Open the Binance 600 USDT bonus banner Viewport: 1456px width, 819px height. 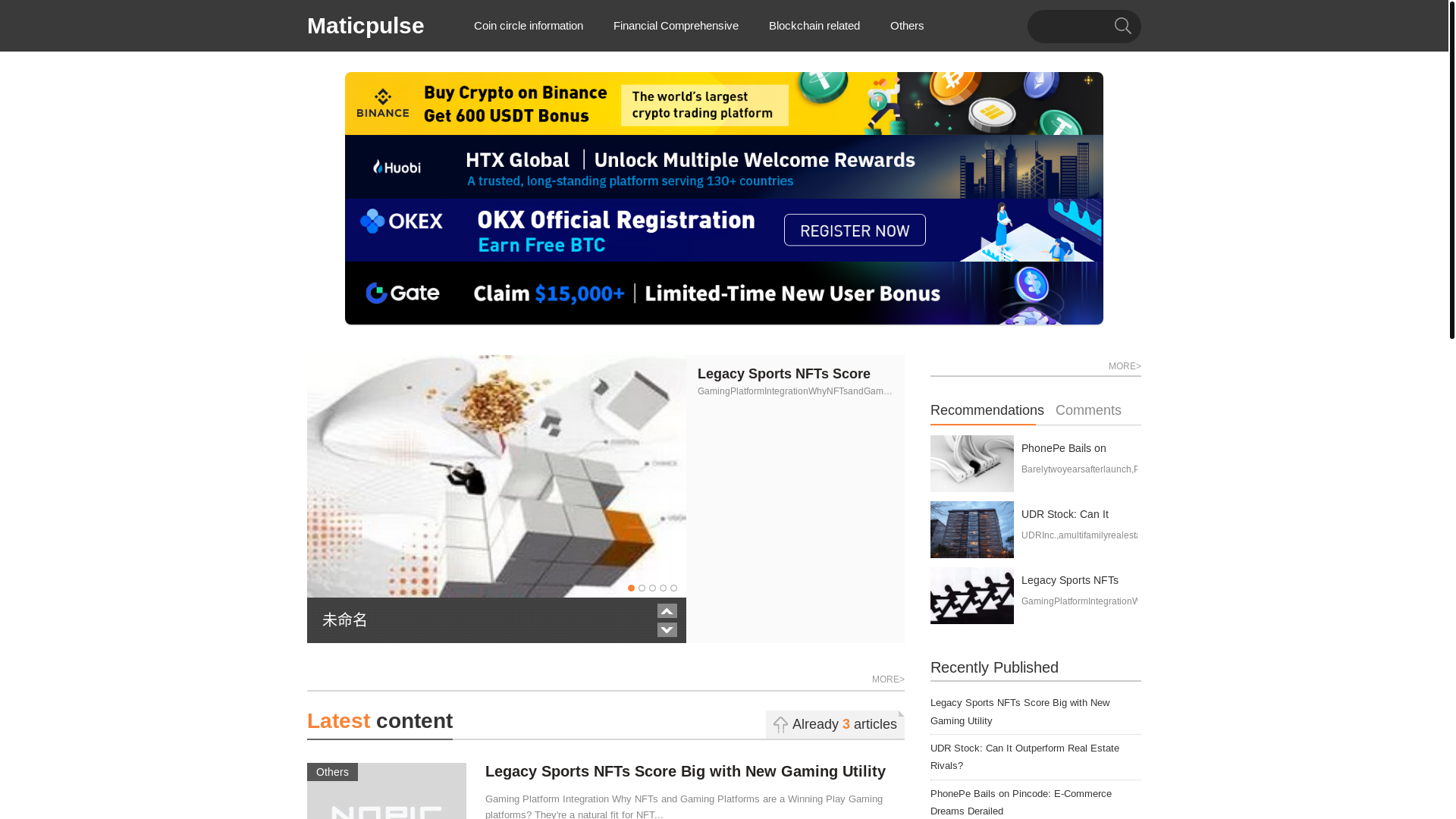724,104
